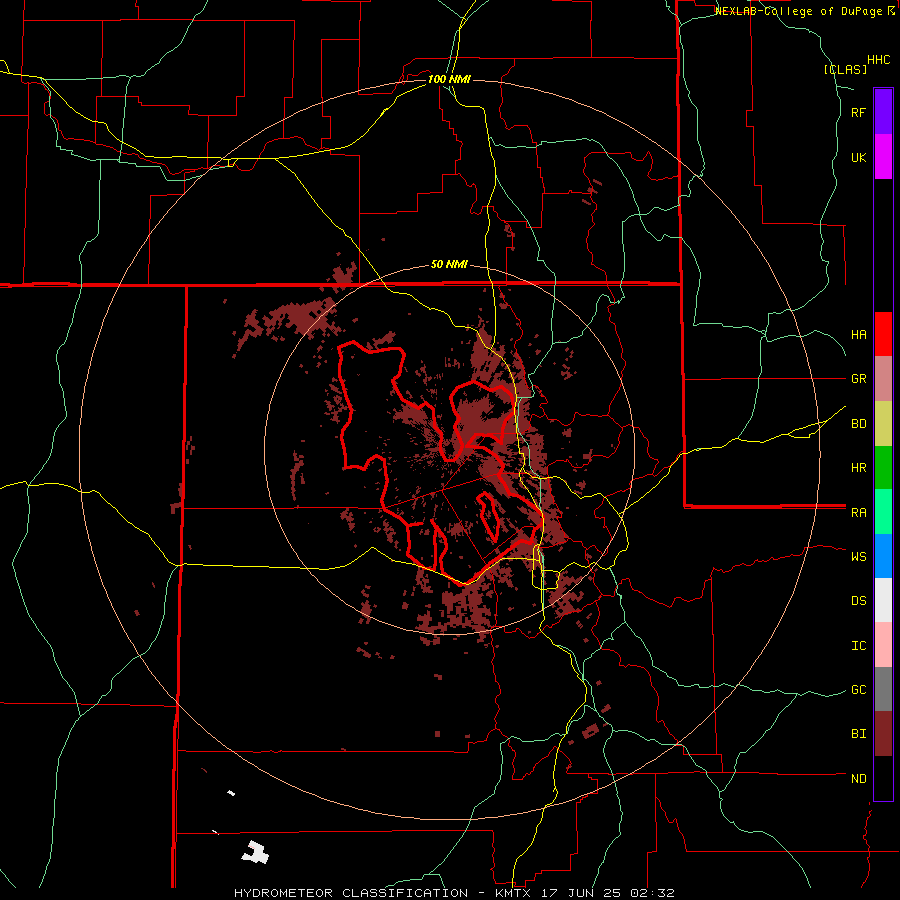Pick the HR green legend swatch
The height and width of the screenshot is (900, 900).
coord(883,467)
